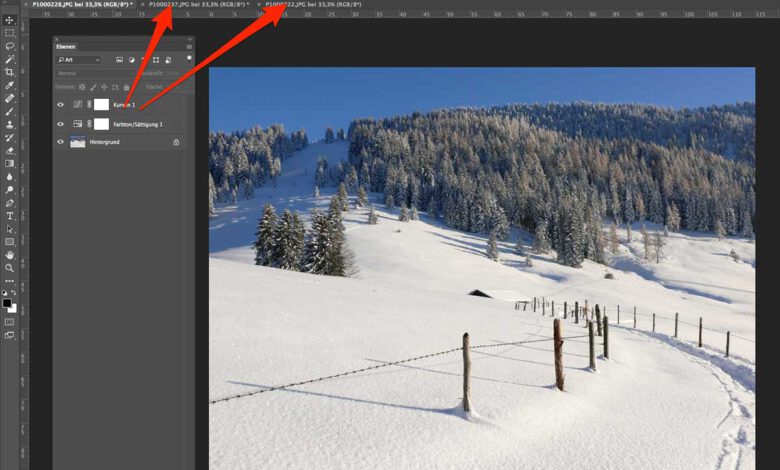Click the lock icon on Hintergrund layer

[x=176, y=142]
